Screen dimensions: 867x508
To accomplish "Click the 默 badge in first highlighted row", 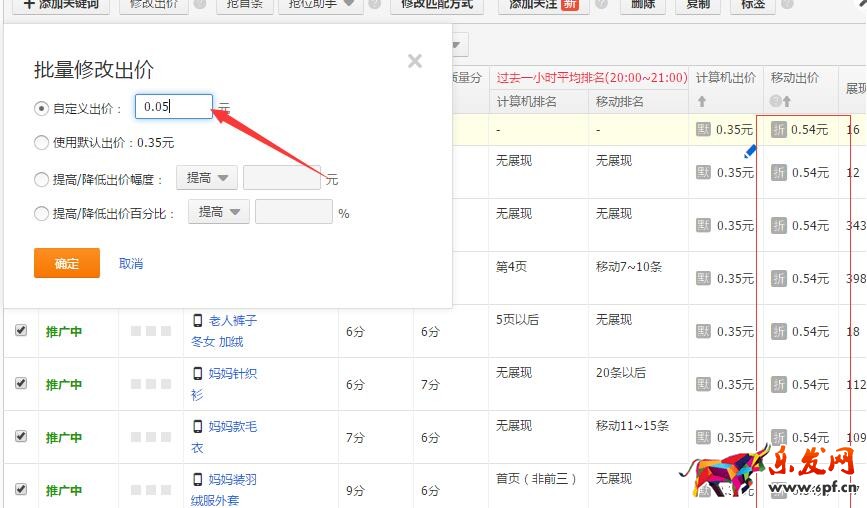I will [705, 129].
